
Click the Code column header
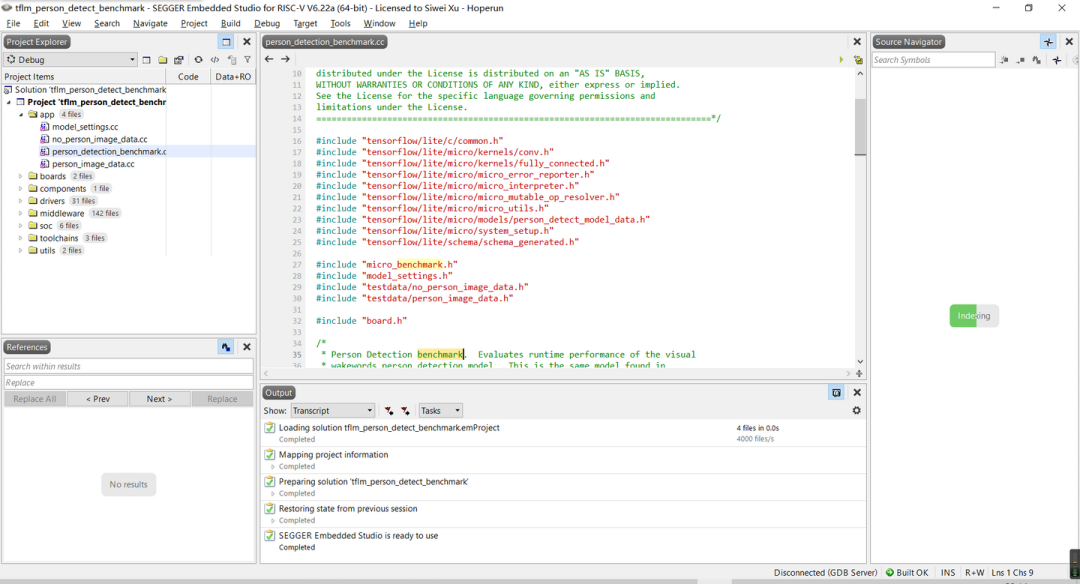(188, 76)
